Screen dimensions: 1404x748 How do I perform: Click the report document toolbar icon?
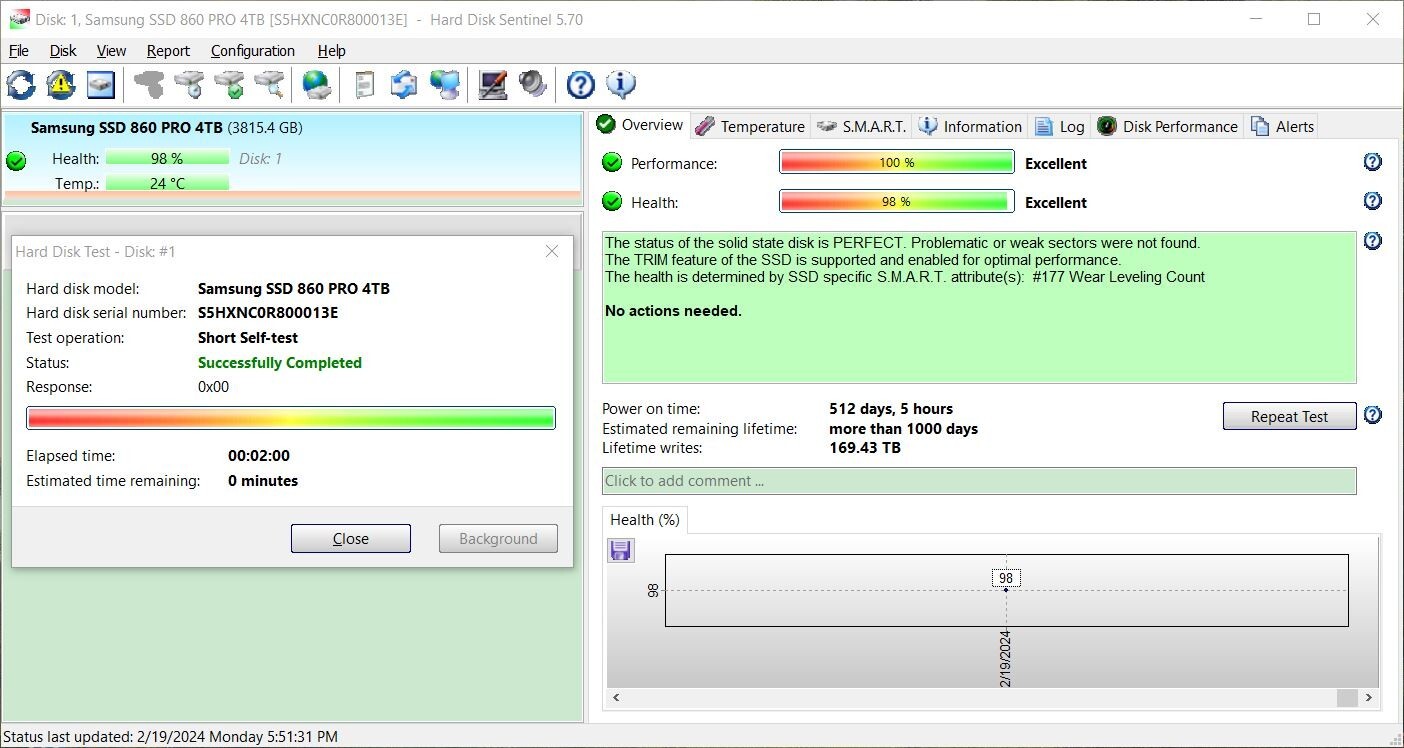[365, 85]
